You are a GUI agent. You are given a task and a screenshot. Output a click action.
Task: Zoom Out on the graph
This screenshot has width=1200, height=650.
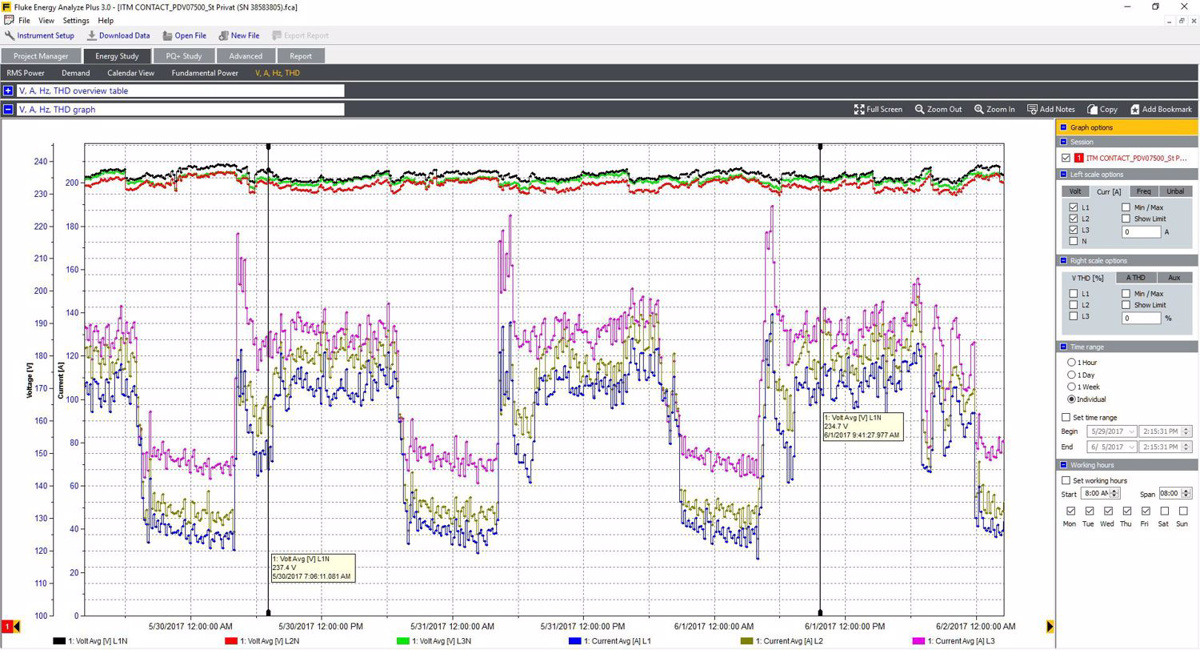[x=938, y=109]
